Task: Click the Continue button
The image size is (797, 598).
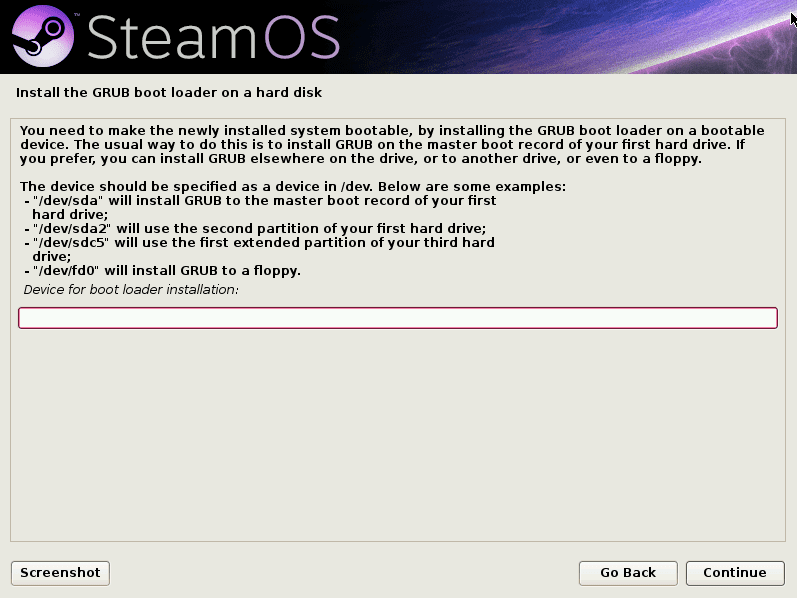Action: [x=735, y=573]
